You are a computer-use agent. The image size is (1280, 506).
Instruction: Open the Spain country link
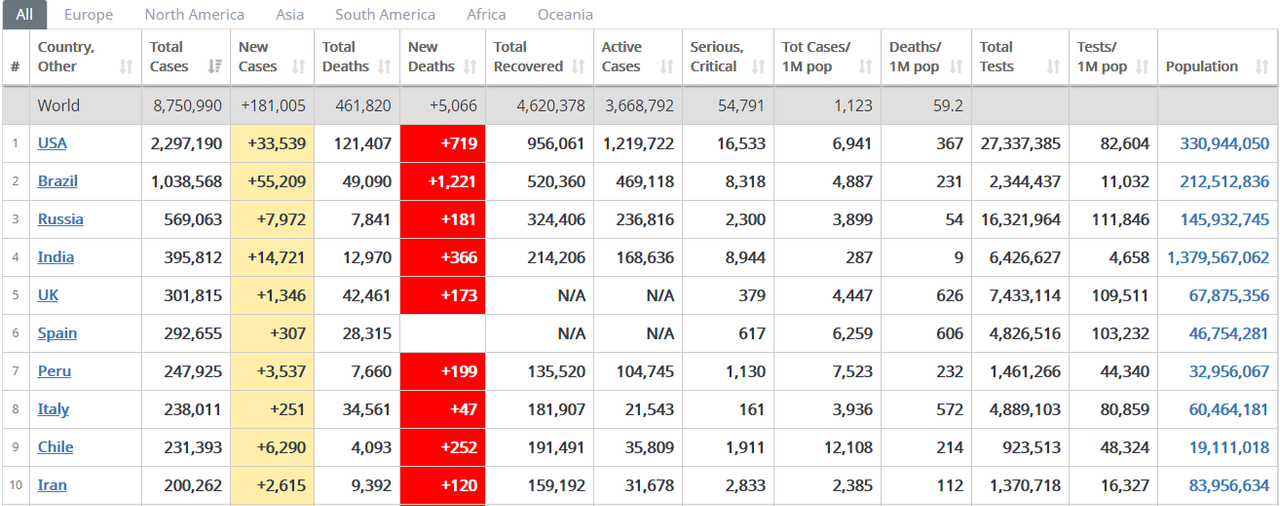point(57,333)
